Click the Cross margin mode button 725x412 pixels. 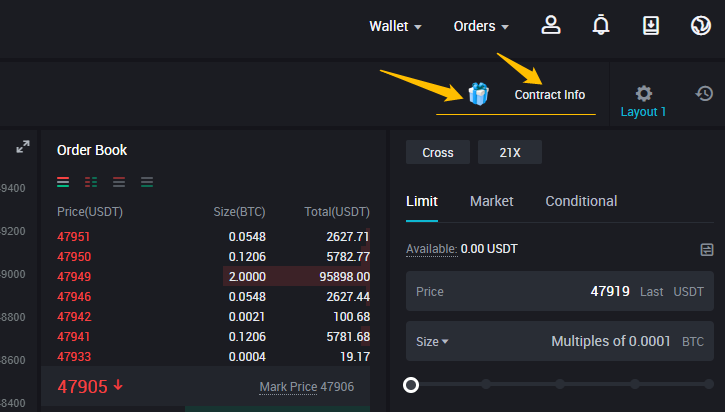click(x=438, y=153)
